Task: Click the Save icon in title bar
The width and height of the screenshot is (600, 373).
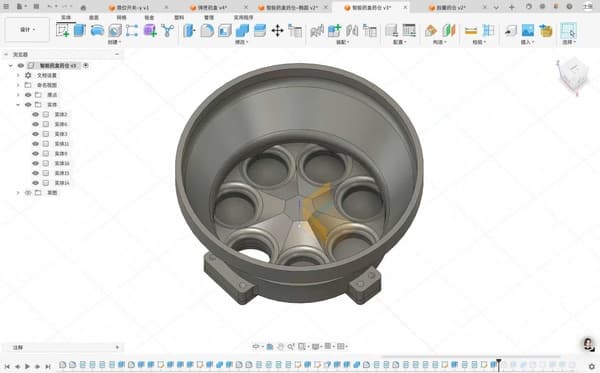Action: pyautogui.click(x=36, y=7)
